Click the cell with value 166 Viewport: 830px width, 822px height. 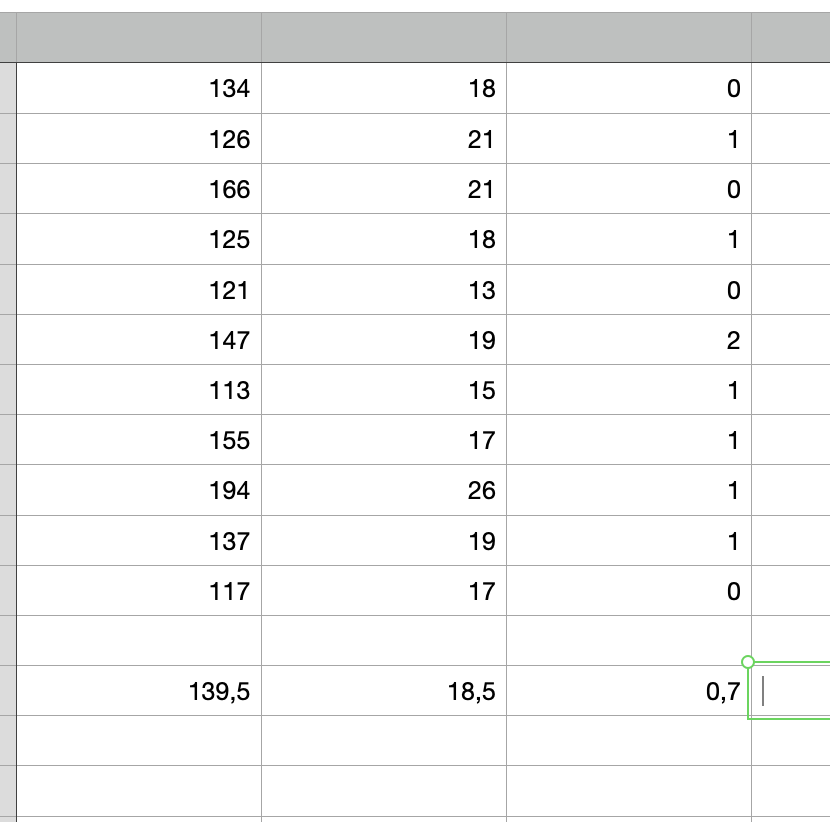(139, 189)
